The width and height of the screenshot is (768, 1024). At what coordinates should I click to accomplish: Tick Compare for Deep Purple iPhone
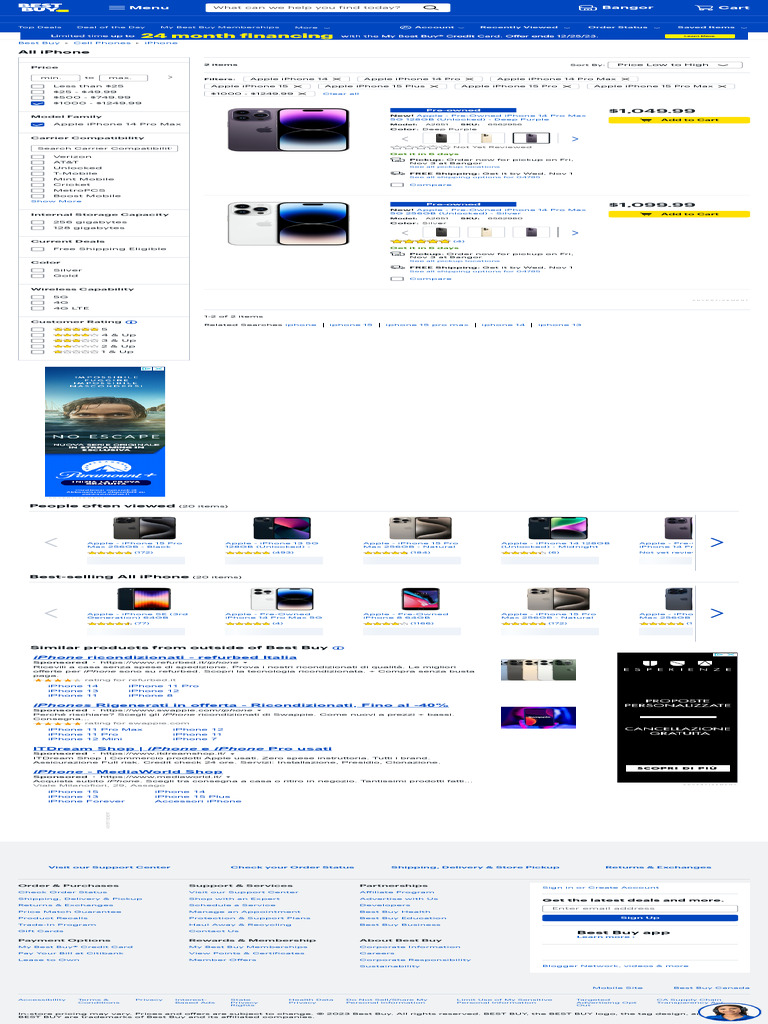pos(396,185)
